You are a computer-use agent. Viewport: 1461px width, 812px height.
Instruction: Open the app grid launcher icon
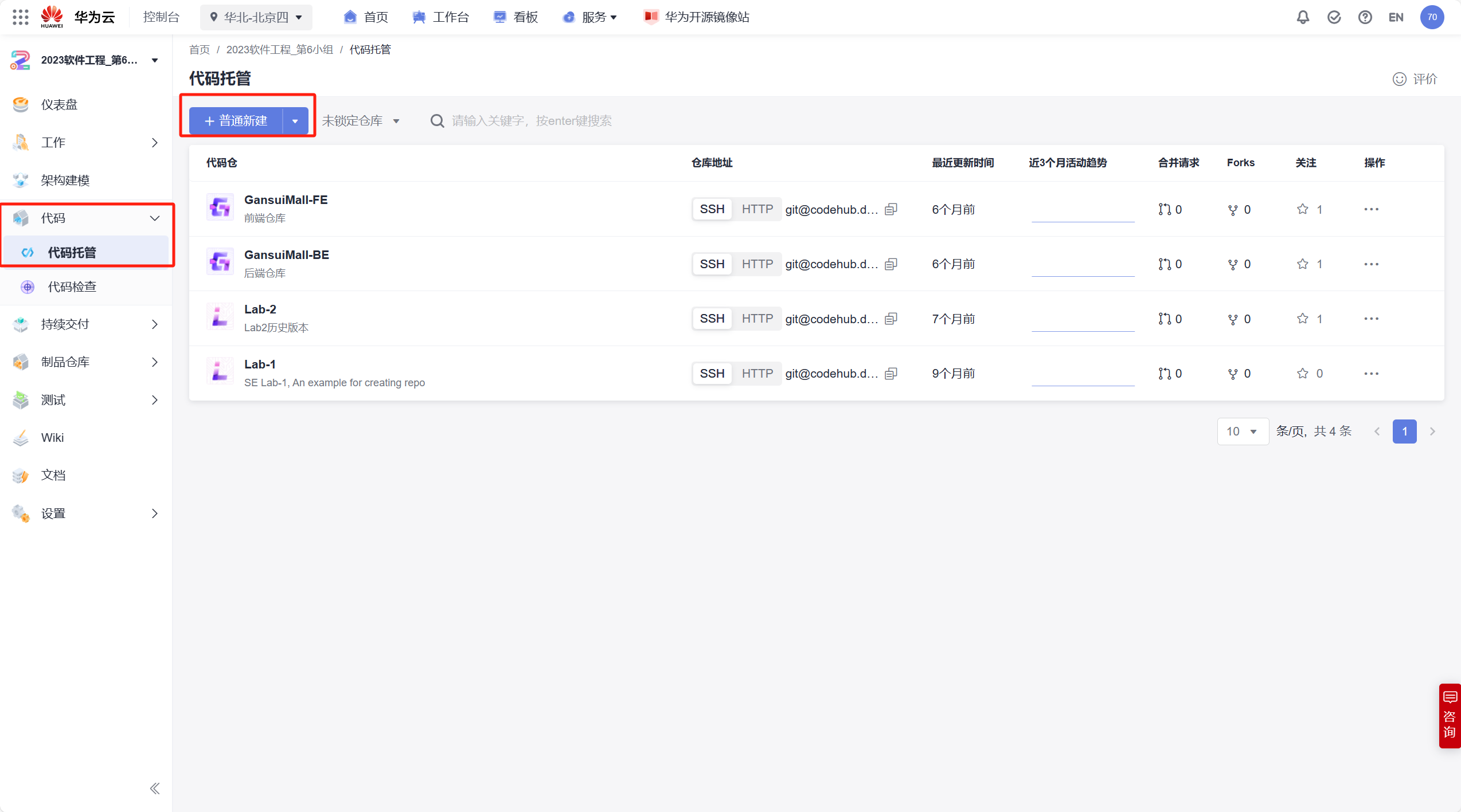(x=20, y=17)
